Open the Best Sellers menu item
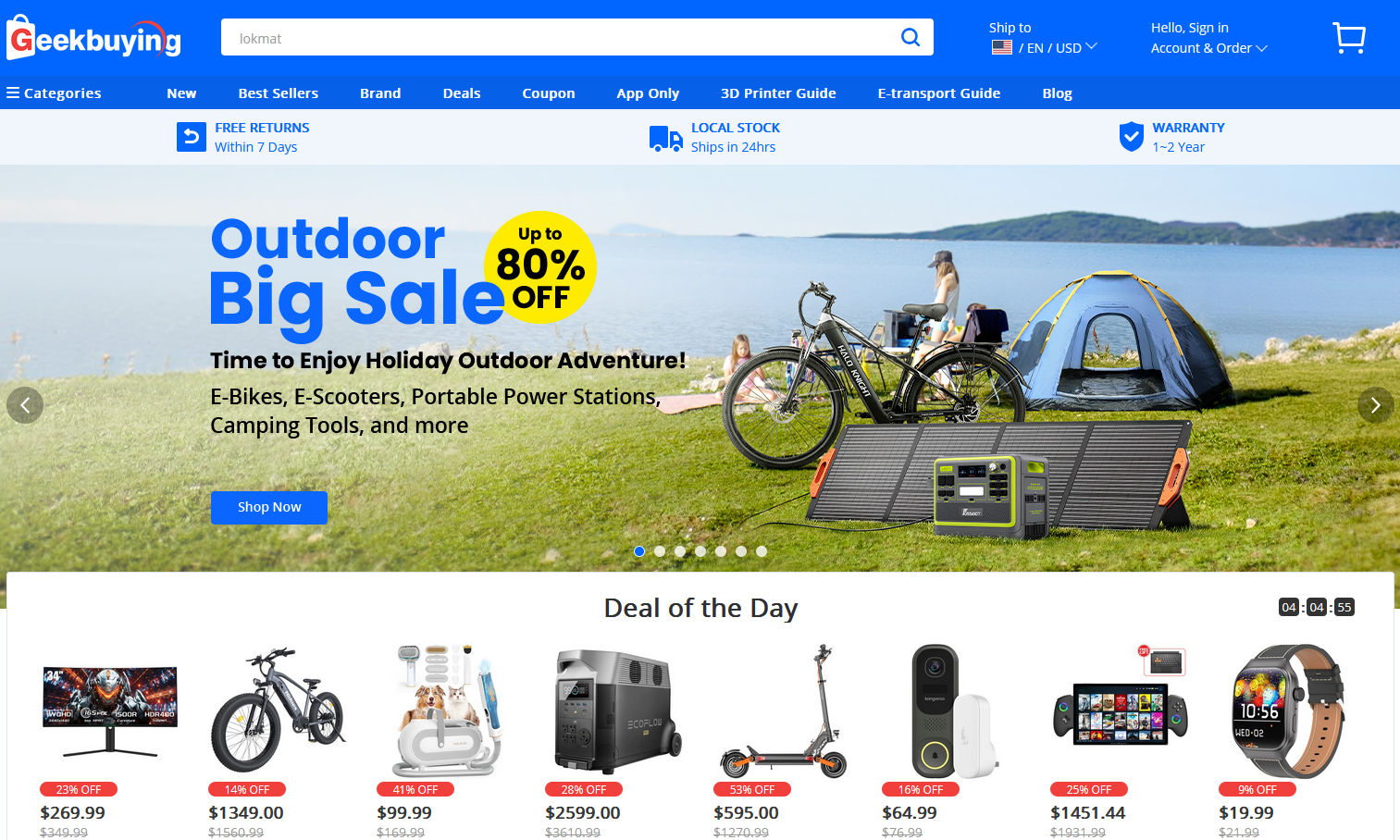1400x840 pixels. 278,93
